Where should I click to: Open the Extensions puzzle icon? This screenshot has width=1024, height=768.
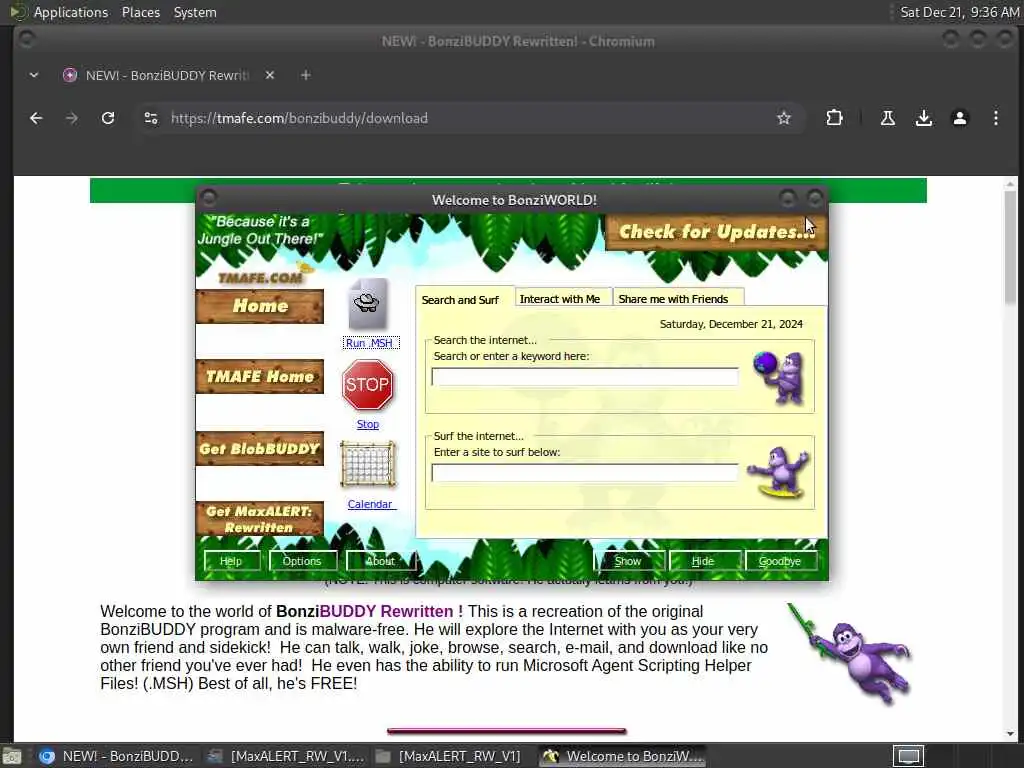pyautogui.click(x=834, y=118)
